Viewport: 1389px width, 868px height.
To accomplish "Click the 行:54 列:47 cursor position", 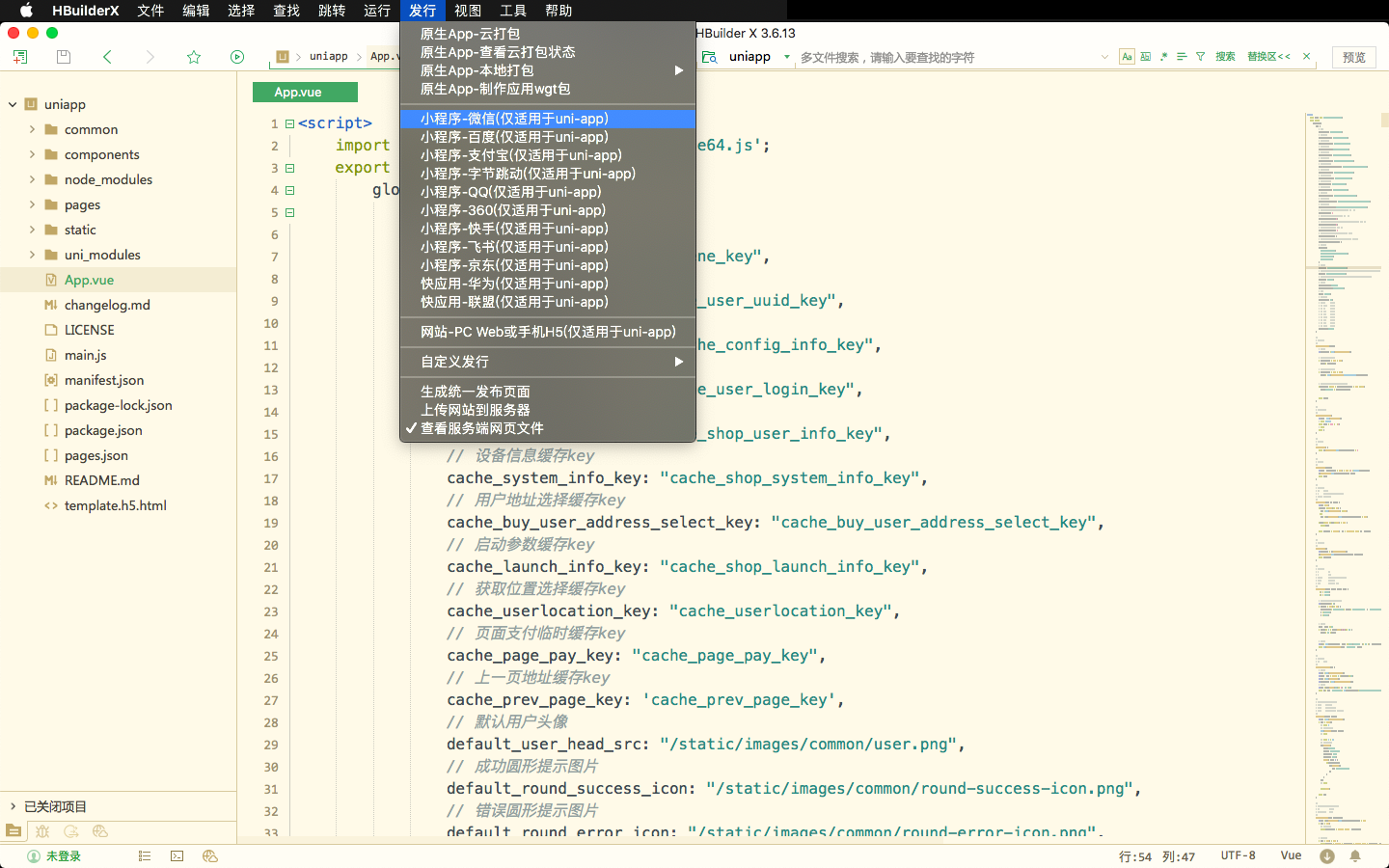I will click(1157, 856).
